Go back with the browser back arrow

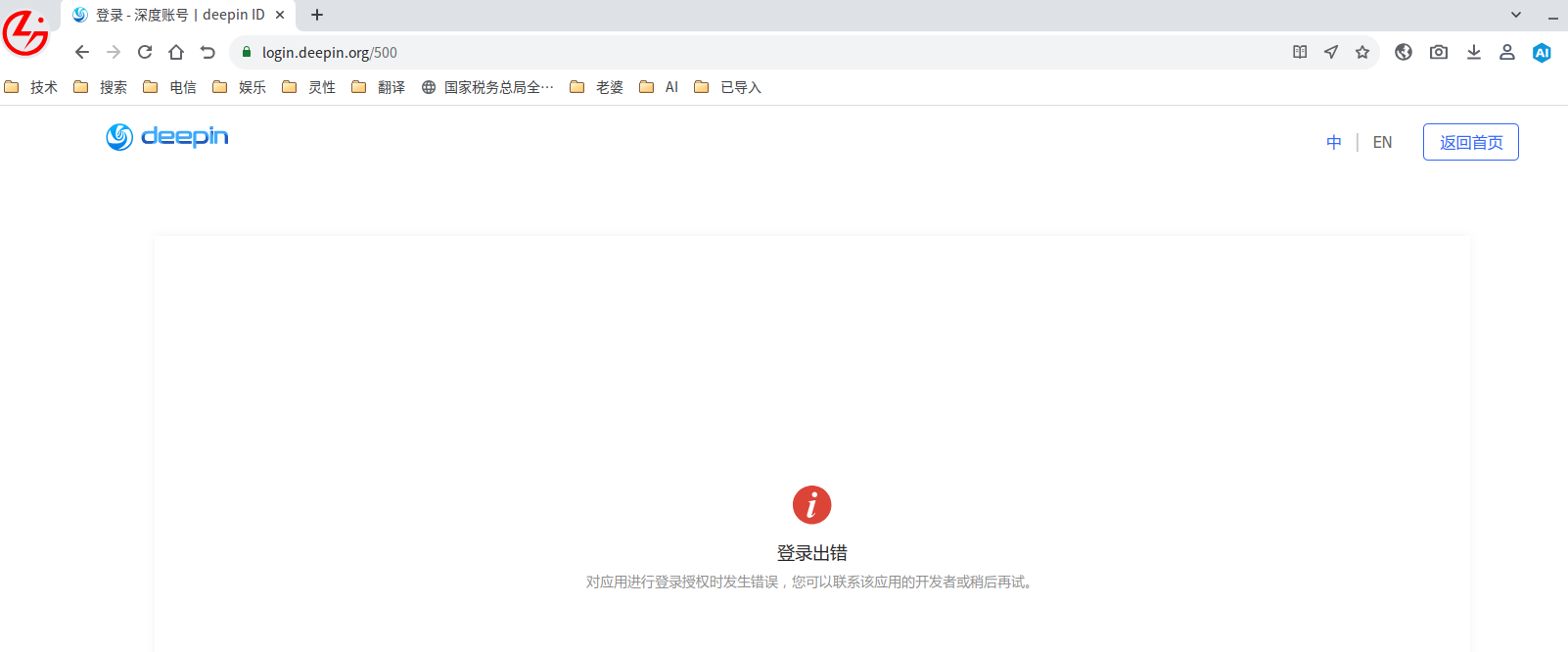pyautogui.click(x=82, y=52)
